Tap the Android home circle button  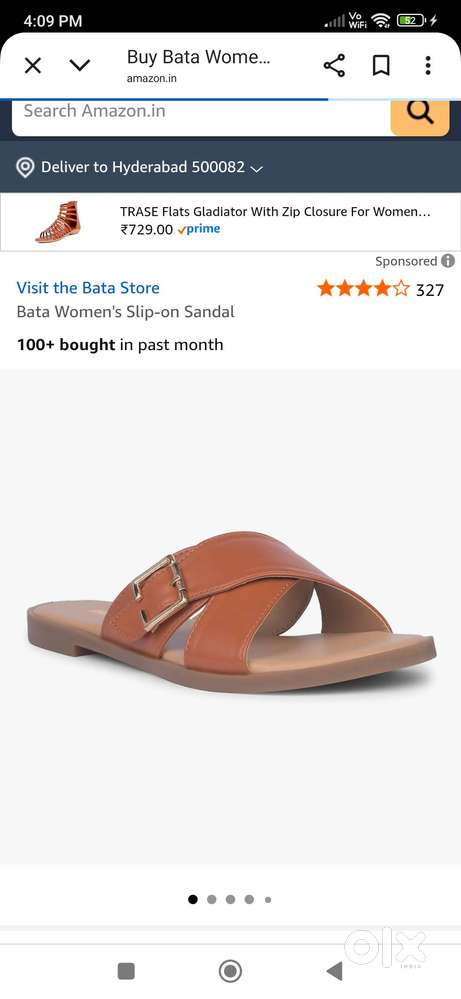click(230, 971)
